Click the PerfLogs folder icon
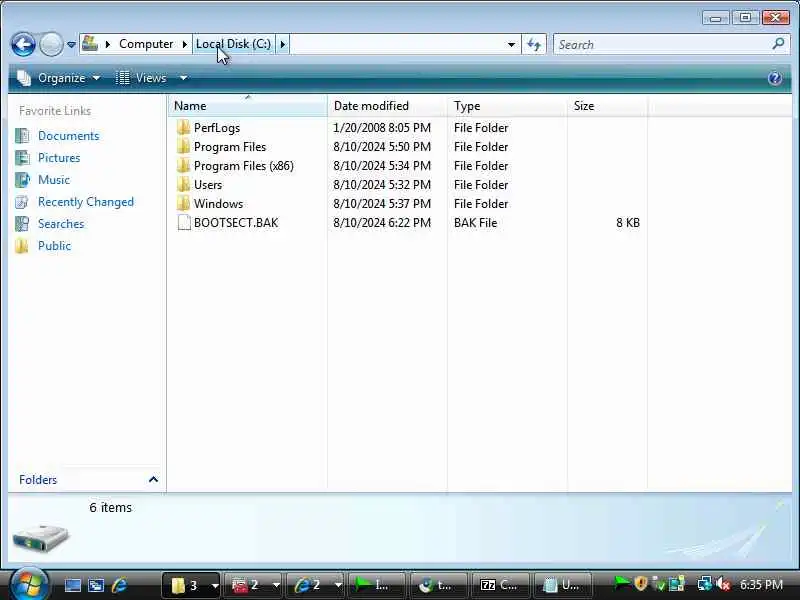 click(x=183, y=128)
